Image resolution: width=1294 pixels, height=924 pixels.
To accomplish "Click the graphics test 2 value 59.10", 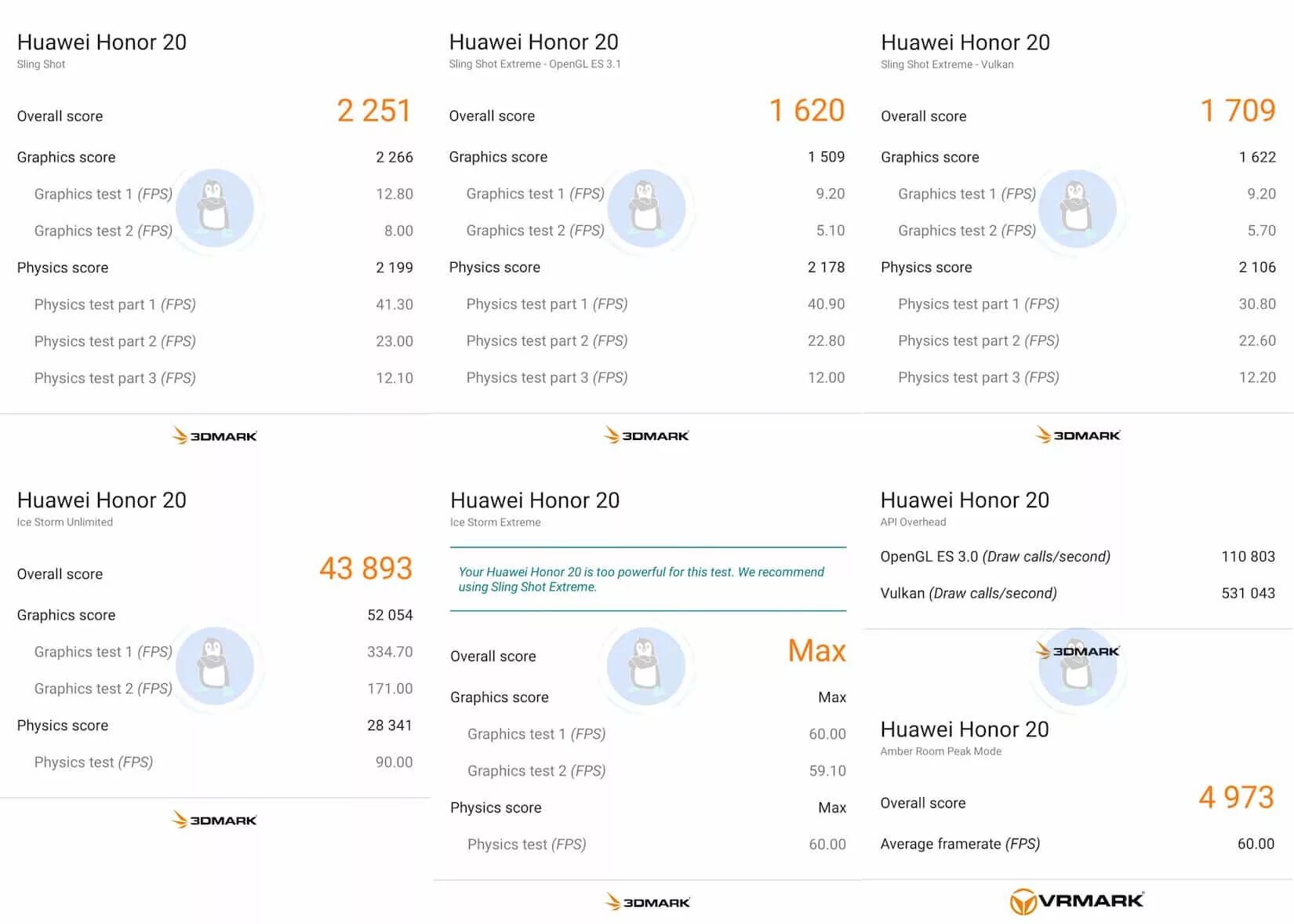I will tap(827, 771).
